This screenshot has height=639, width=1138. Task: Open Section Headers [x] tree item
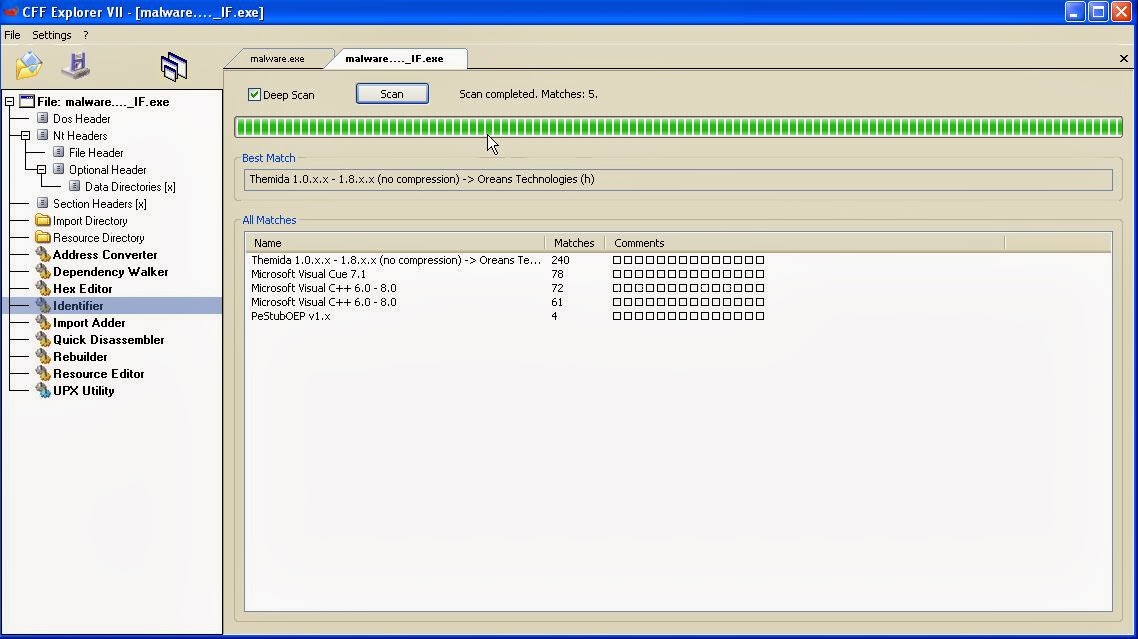point(99,203)
